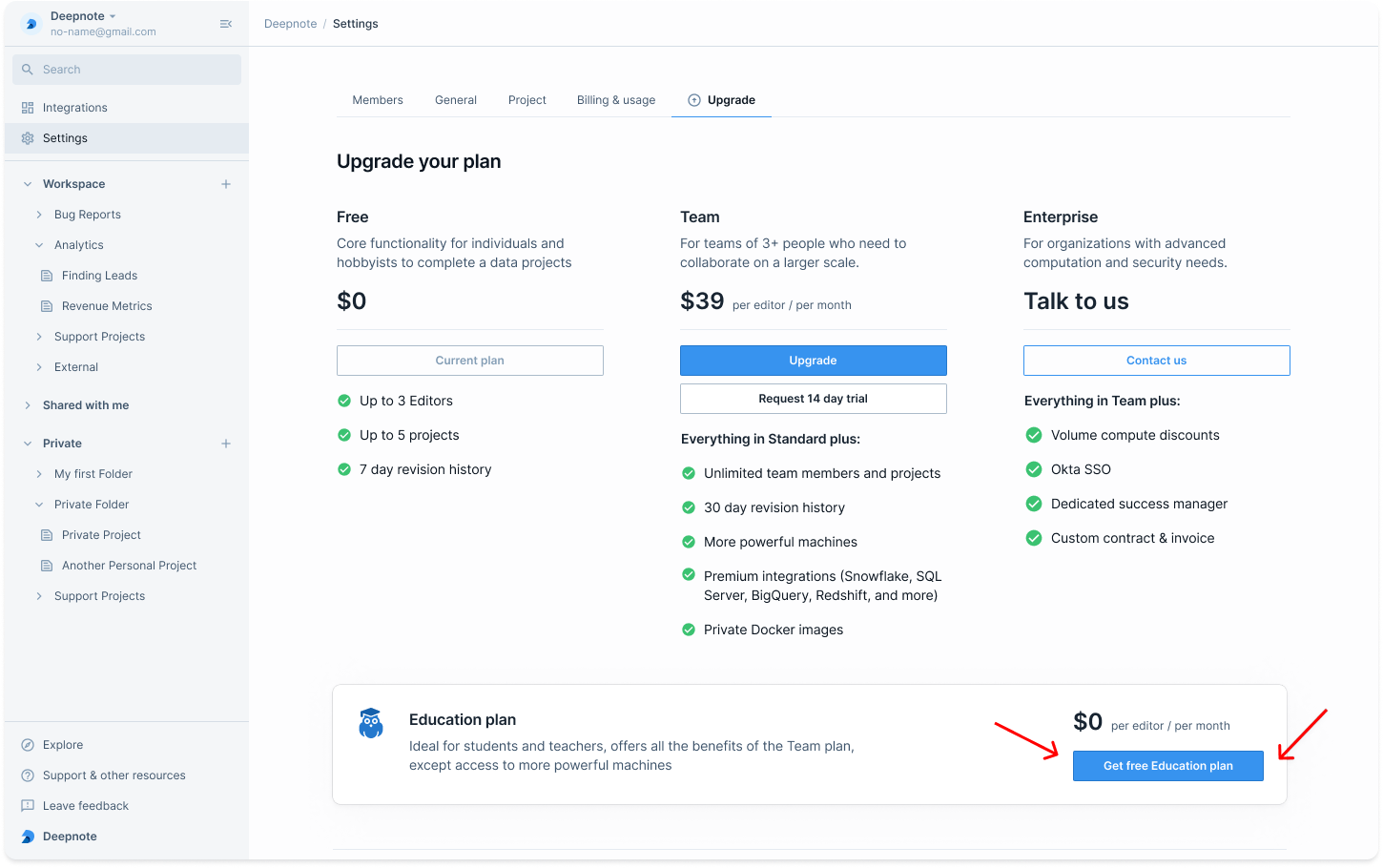
Task: Get the free Education plan
Action: pos(1168,766)
